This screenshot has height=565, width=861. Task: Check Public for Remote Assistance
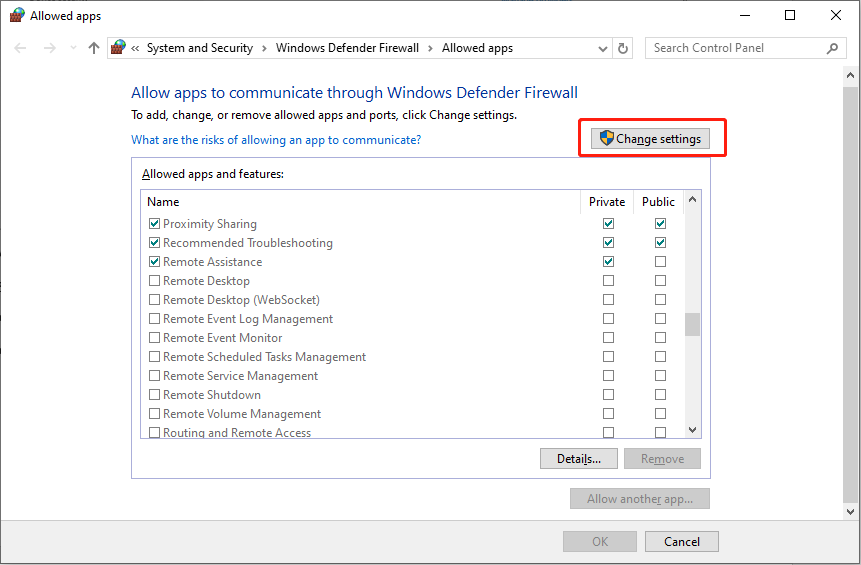point(661,261)
